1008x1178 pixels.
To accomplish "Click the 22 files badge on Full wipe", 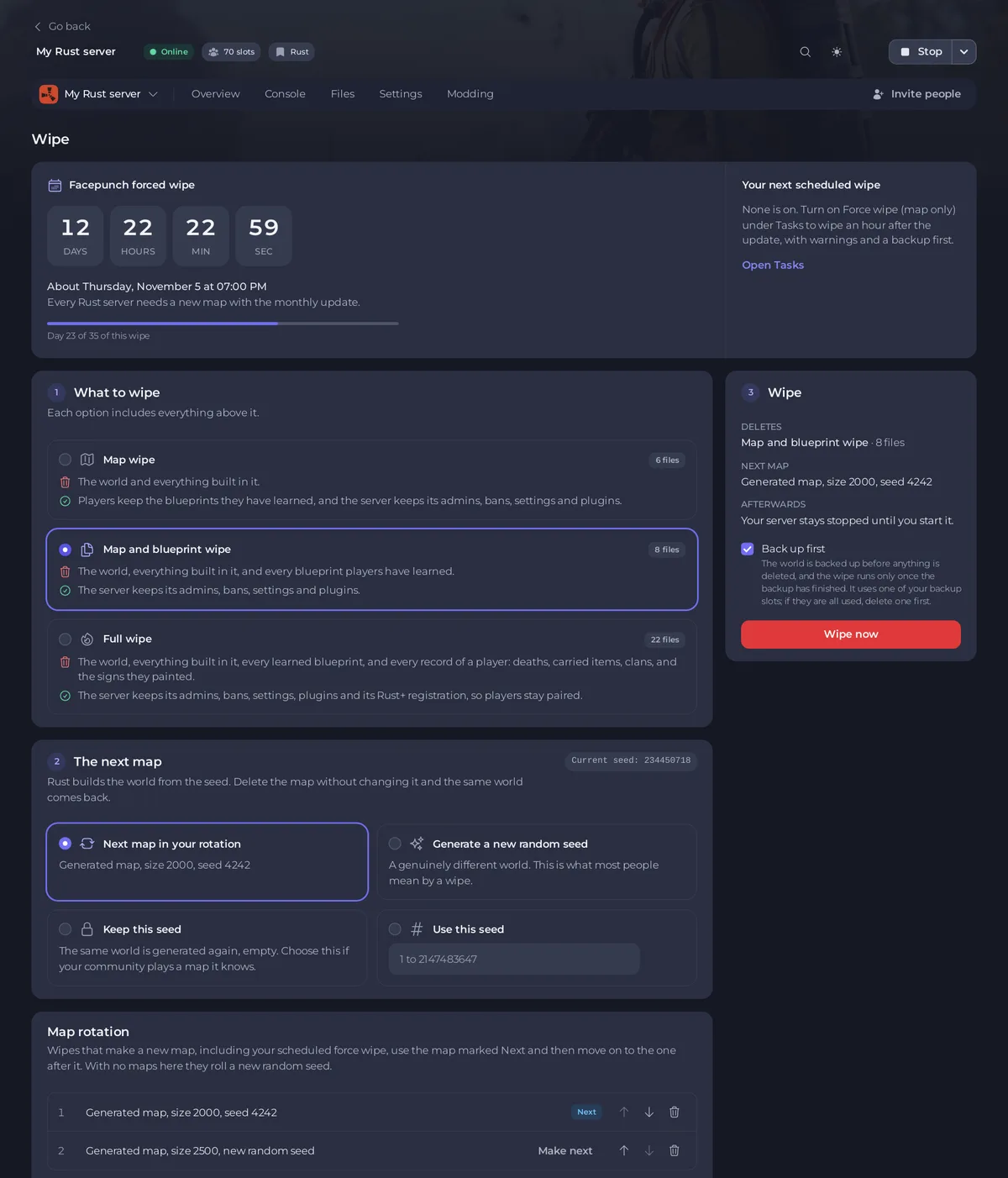I will coord(664,640).
